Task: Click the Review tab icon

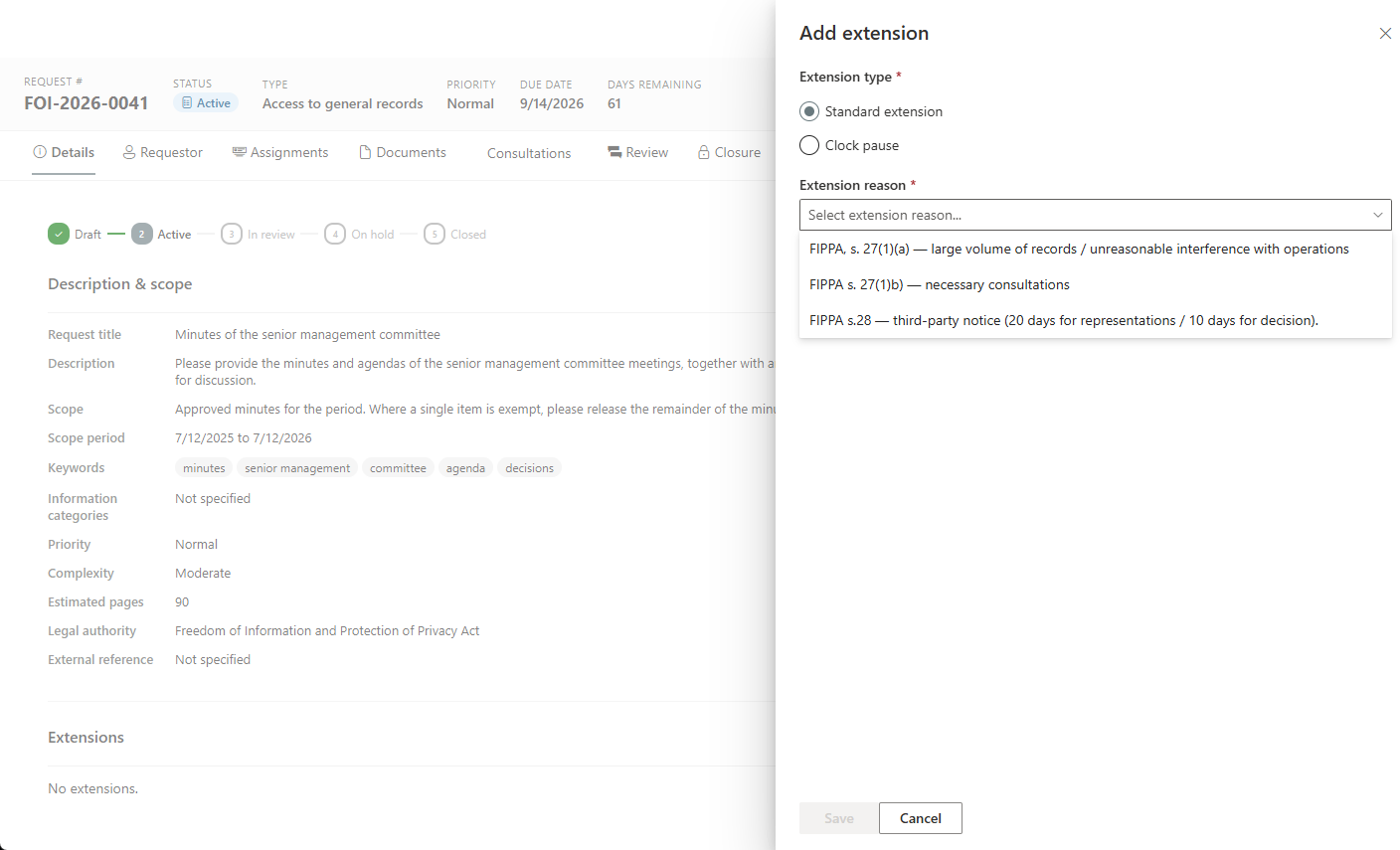Action: [614, 152]
